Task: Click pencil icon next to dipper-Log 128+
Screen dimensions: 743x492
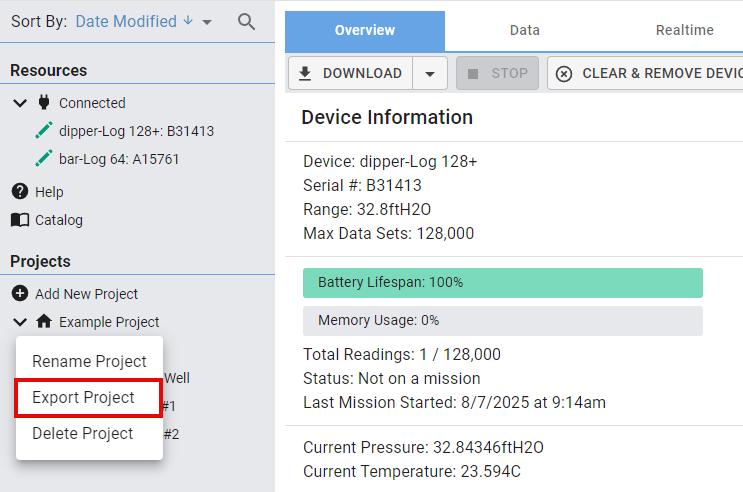Action: (43, 130)
